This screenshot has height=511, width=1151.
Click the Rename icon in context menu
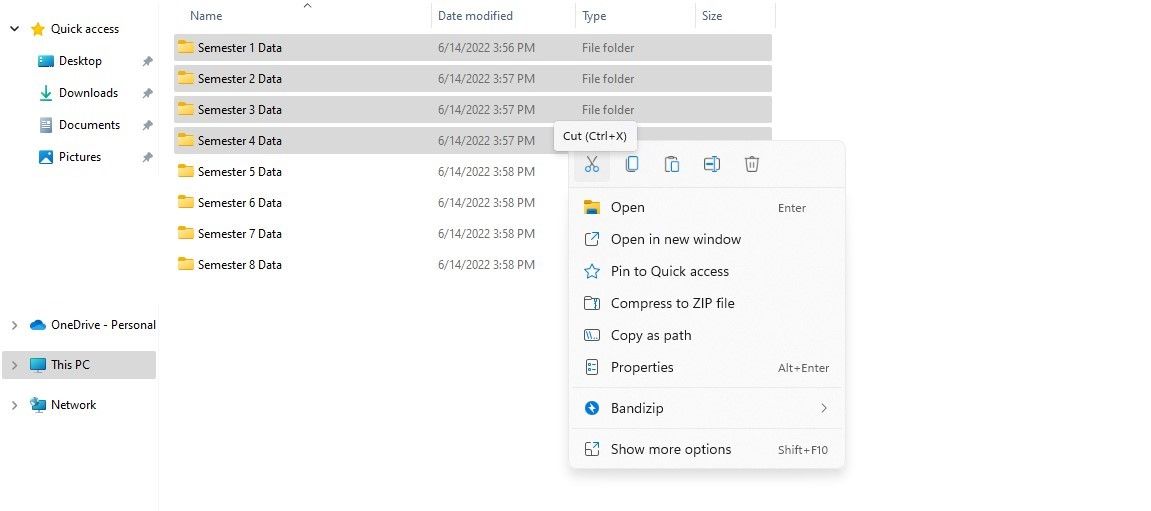[712, 164]
